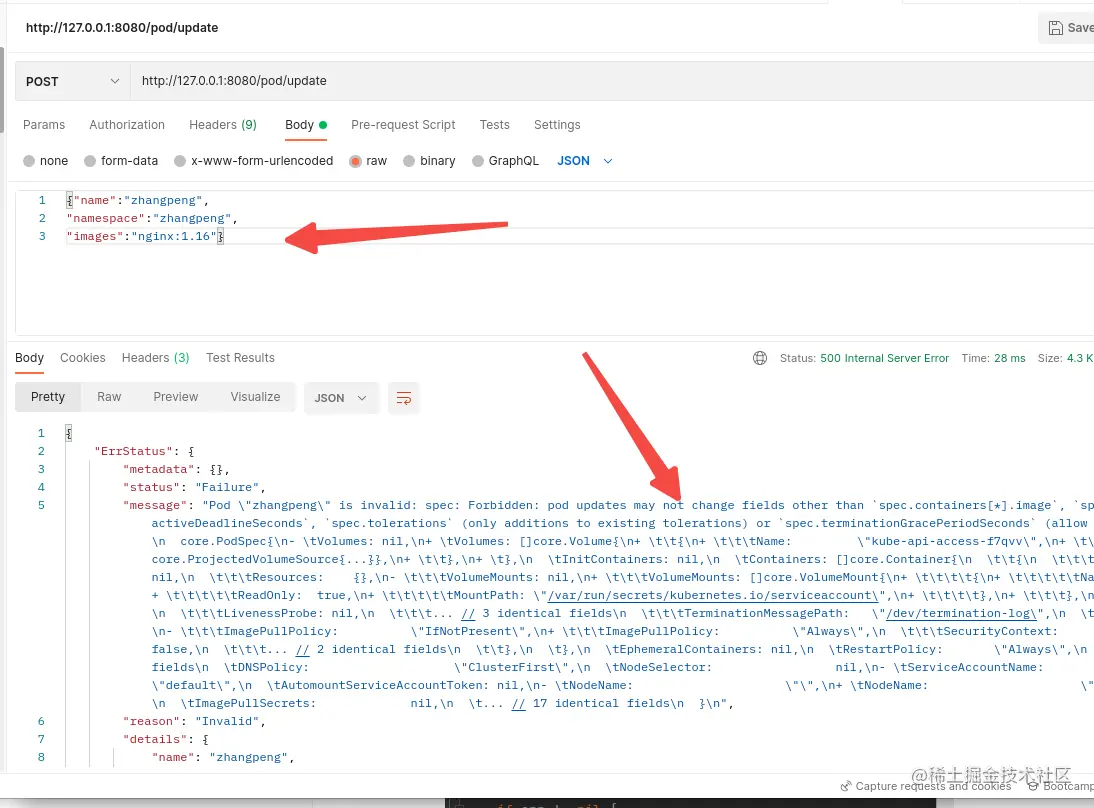The width and height of the screenshot is (1094, 808).
Task: Open the request body JSON format dropdown
Action: (585, 161)
